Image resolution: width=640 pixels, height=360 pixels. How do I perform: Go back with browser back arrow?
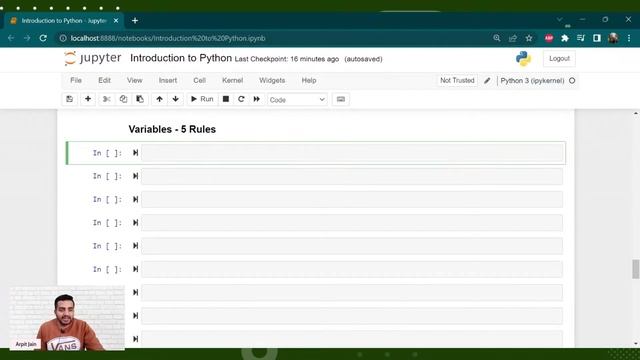(x=11, y=38)
